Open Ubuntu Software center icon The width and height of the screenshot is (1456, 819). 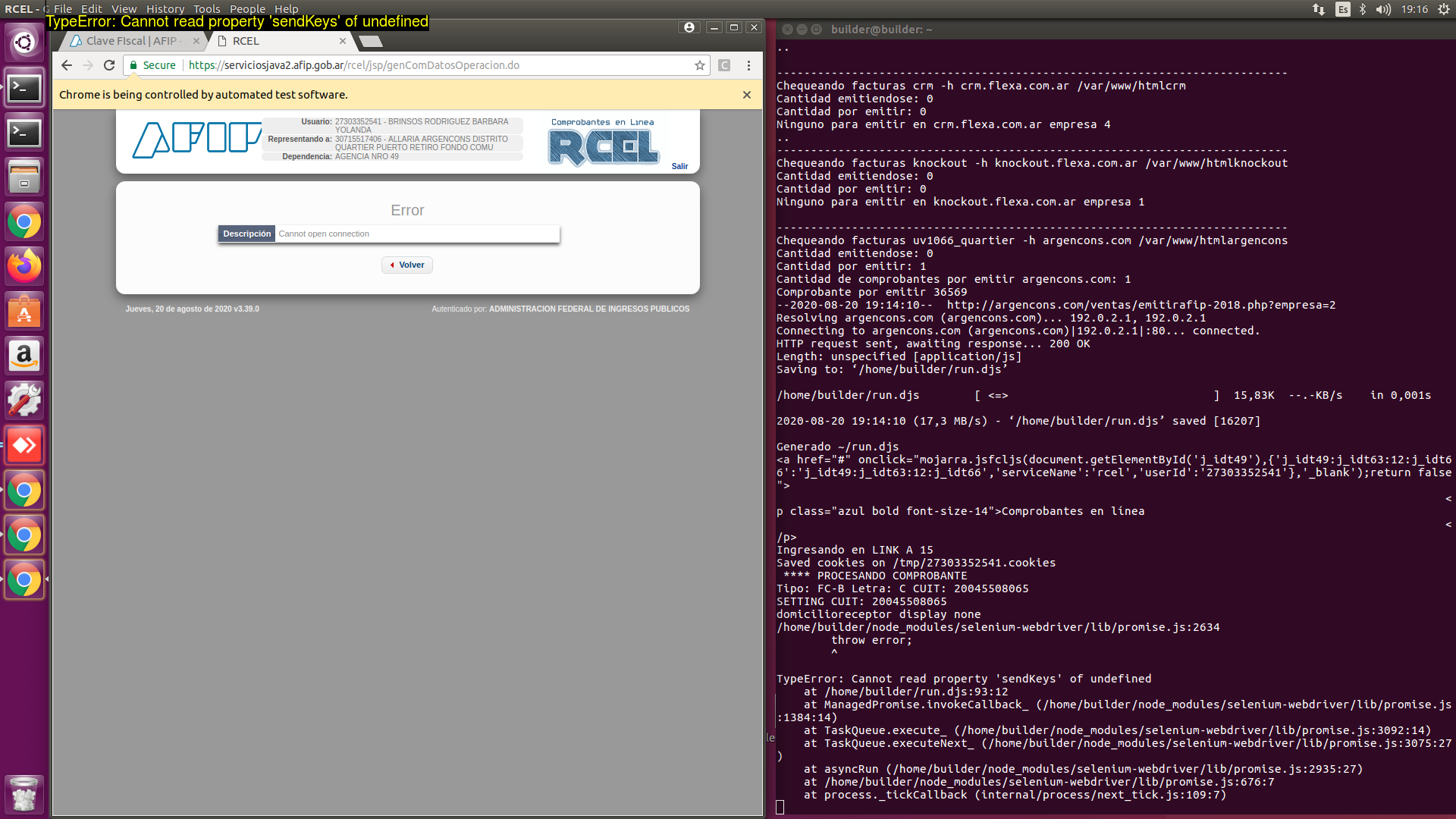(x=24, y=311)
